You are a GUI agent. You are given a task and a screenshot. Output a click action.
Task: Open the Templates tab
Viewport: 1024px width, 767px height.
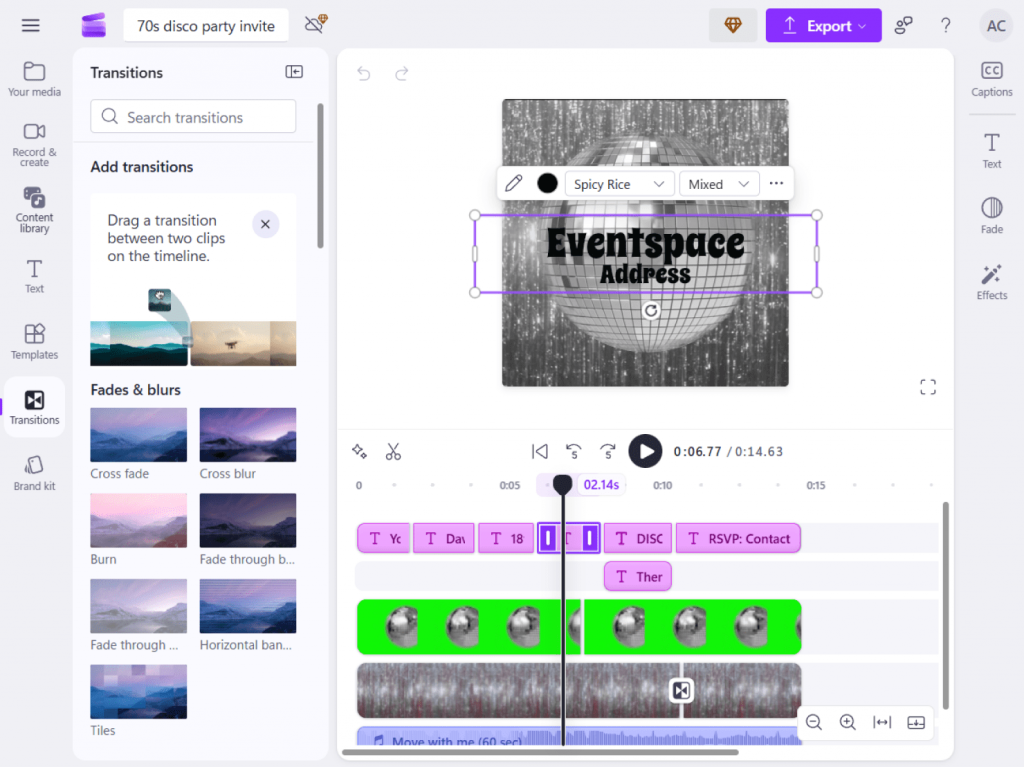[34, 342]
